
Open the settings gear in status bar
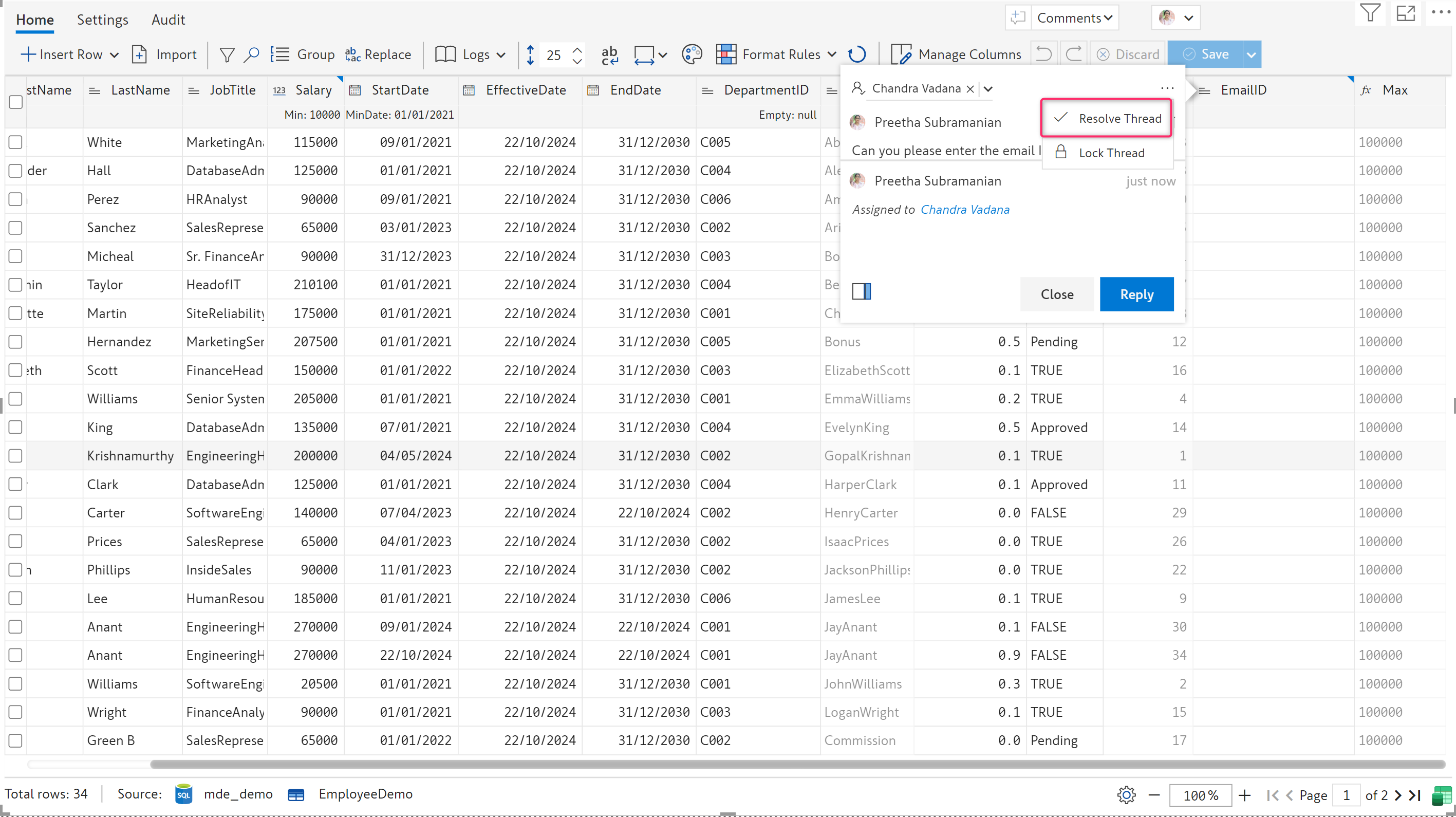pos(1126,795)
